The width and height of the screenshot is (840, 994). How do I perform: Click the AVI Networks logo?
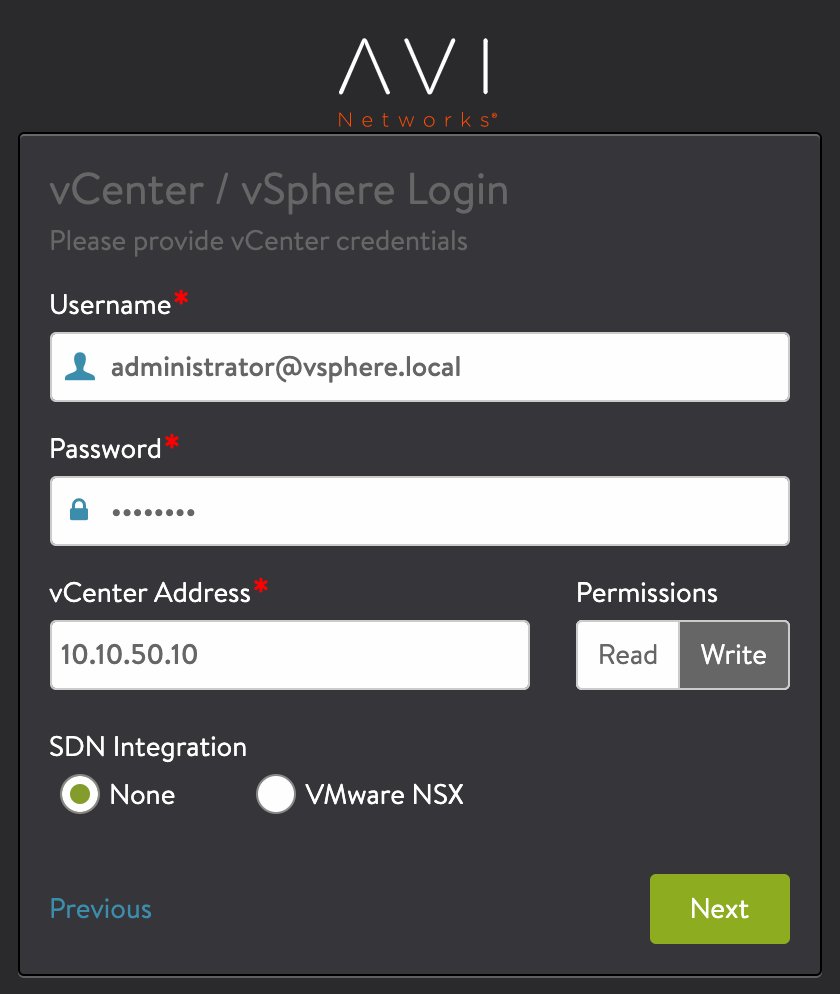pos(417,82)
